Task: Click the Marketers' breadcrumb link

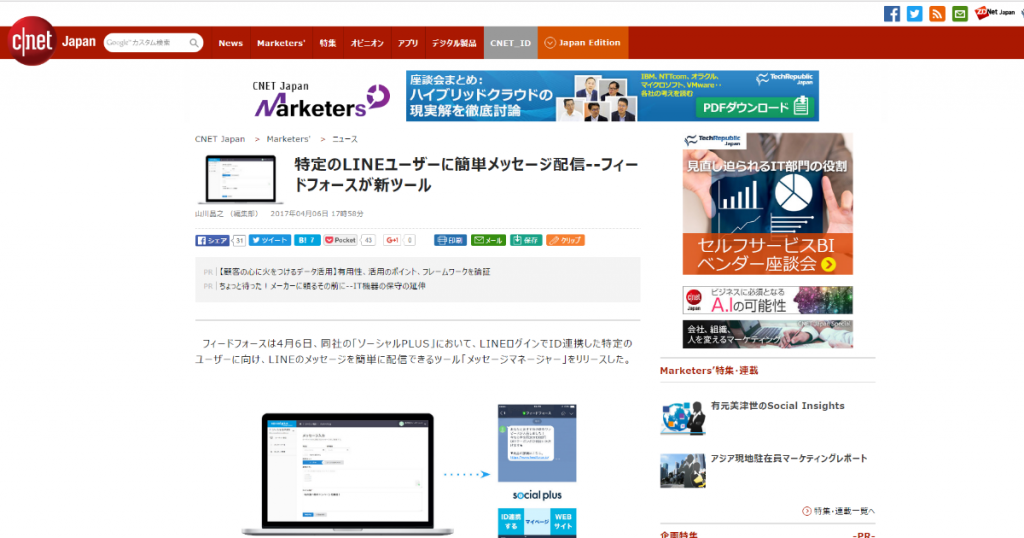Action: (288, 139)
